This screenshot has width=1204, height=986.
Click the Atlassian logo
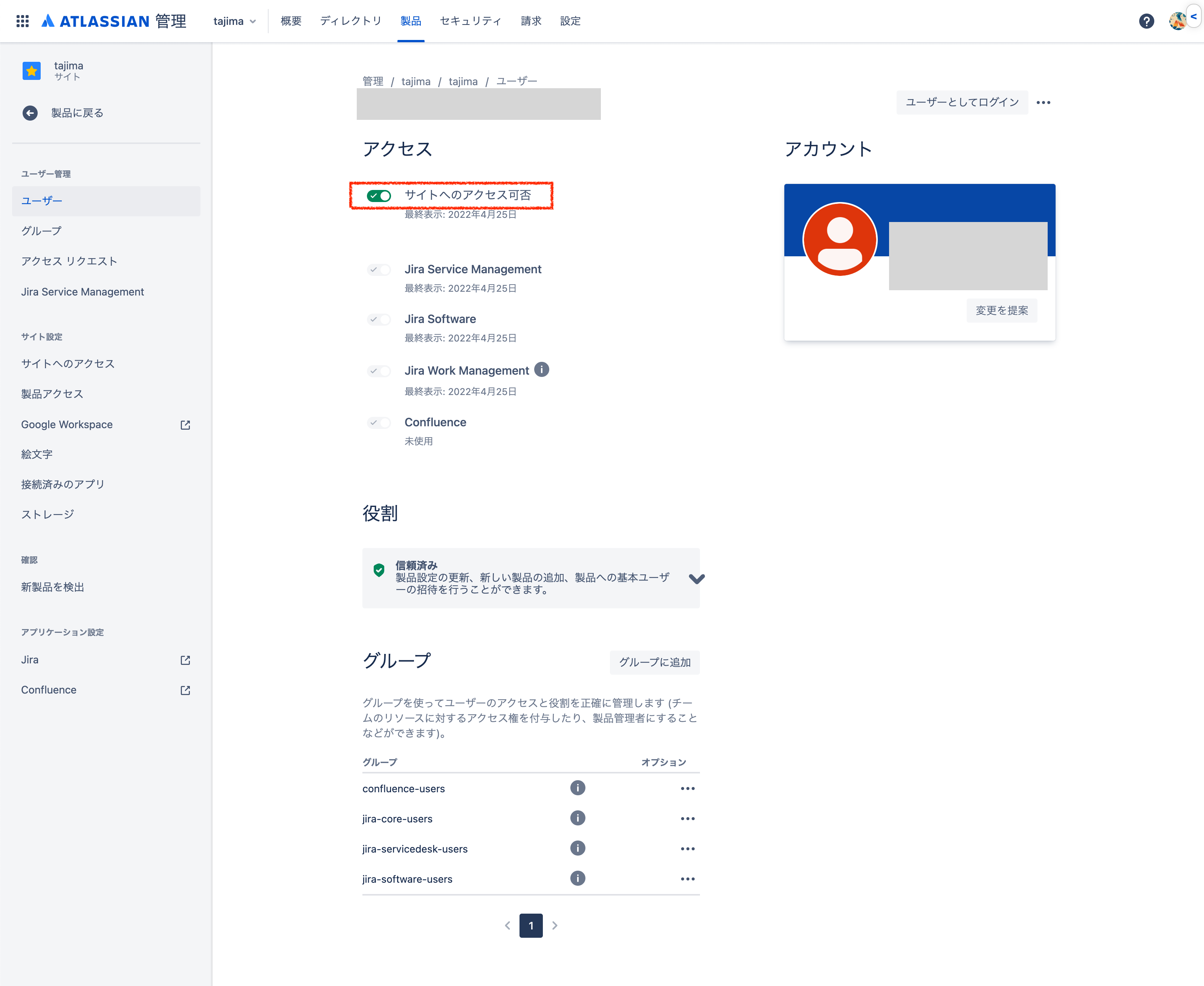coord(113,21)
